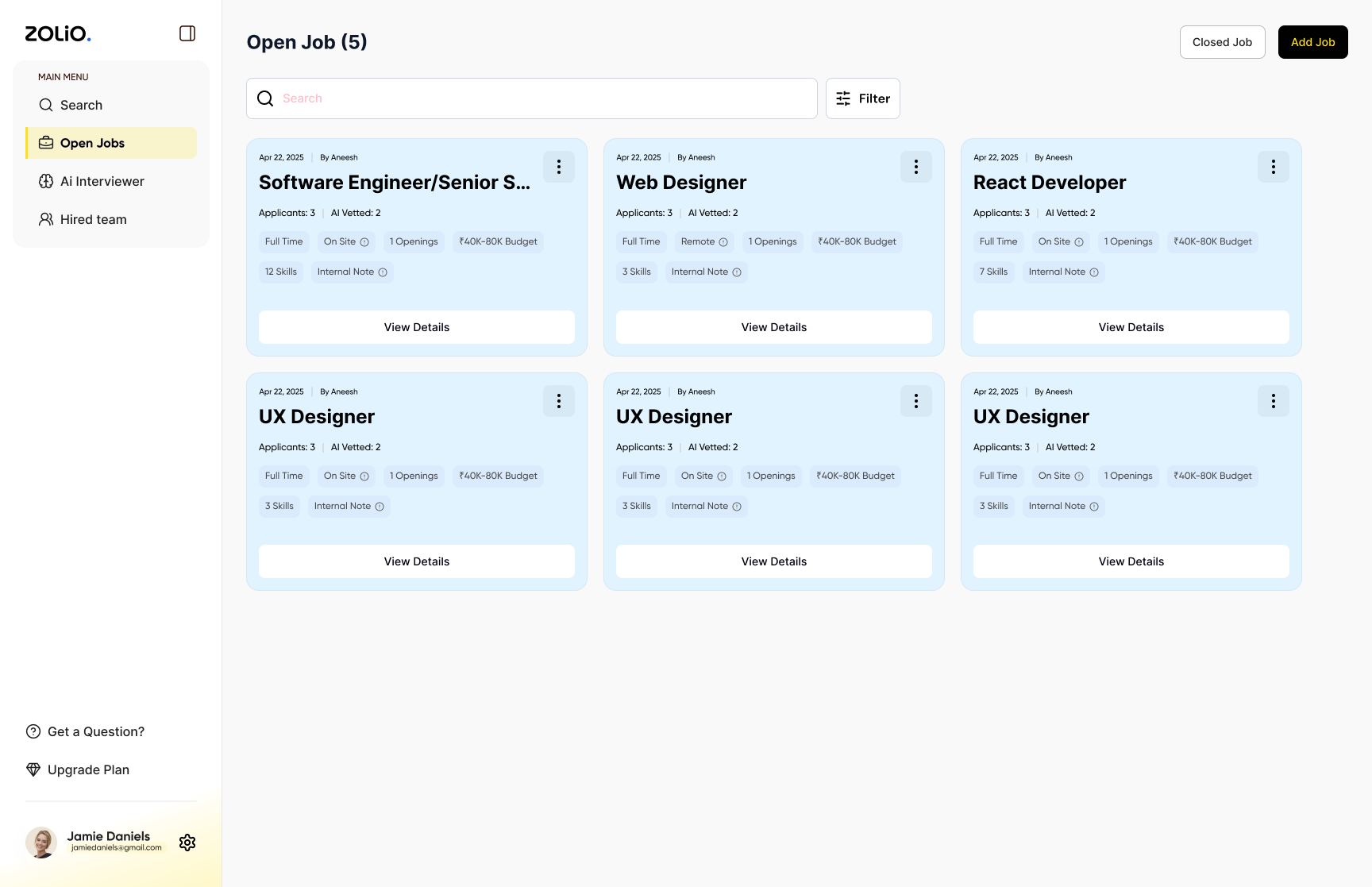
Task: Open three-dot menu on Software Engineer card
Action: click(x=559, y=167)
